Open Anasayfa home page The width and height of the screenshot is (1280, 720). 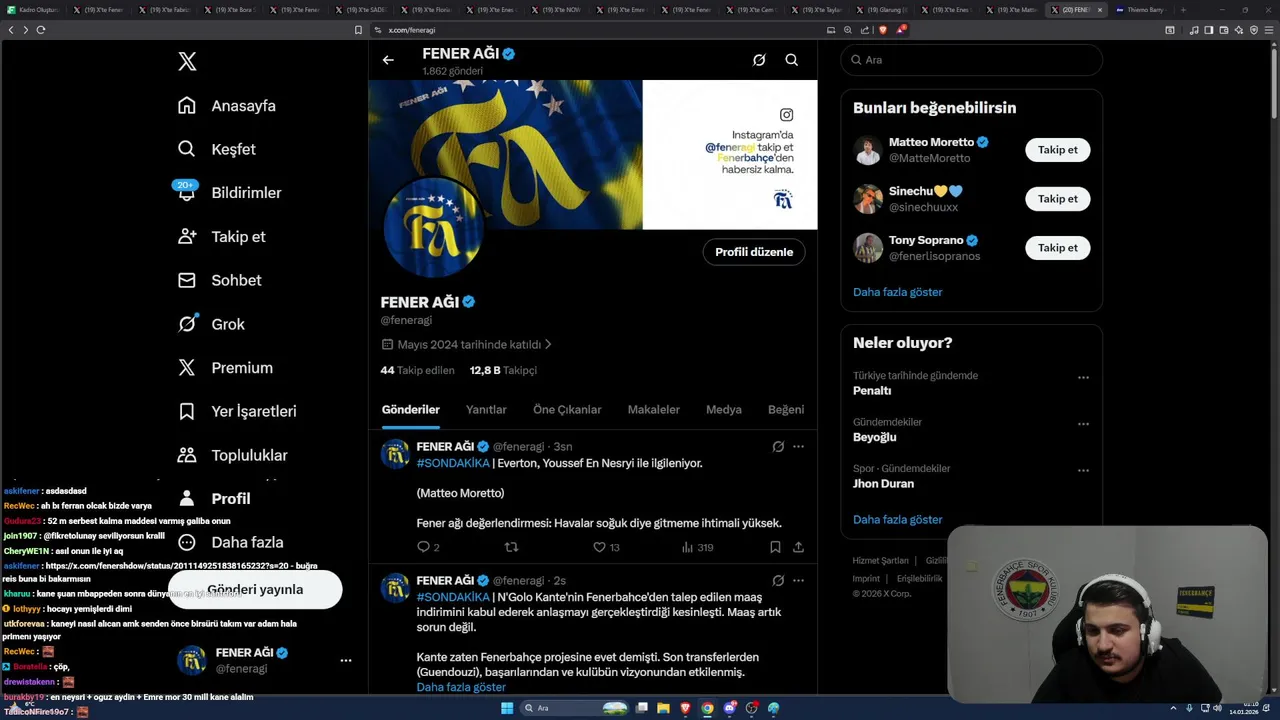[227, 105]
